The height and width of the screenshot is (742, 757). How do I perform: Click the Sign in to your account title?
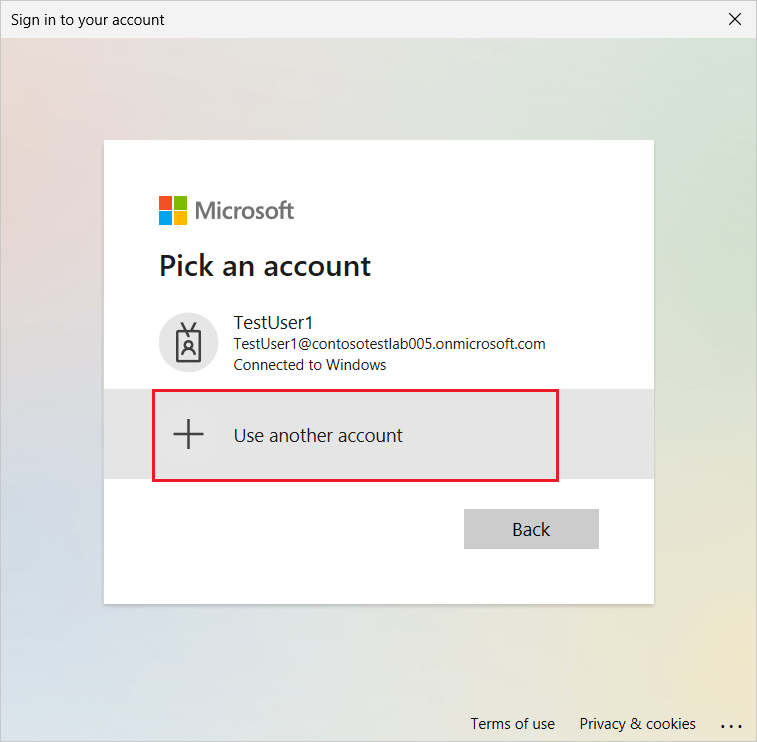pos(88,20)
